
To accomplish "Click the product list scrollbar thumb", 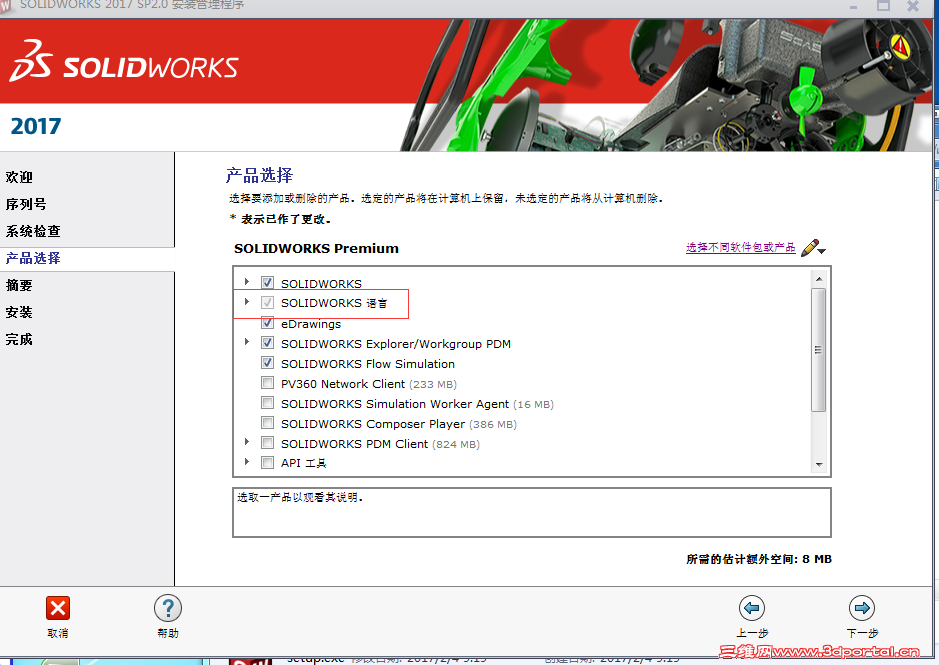I will 819,350.
